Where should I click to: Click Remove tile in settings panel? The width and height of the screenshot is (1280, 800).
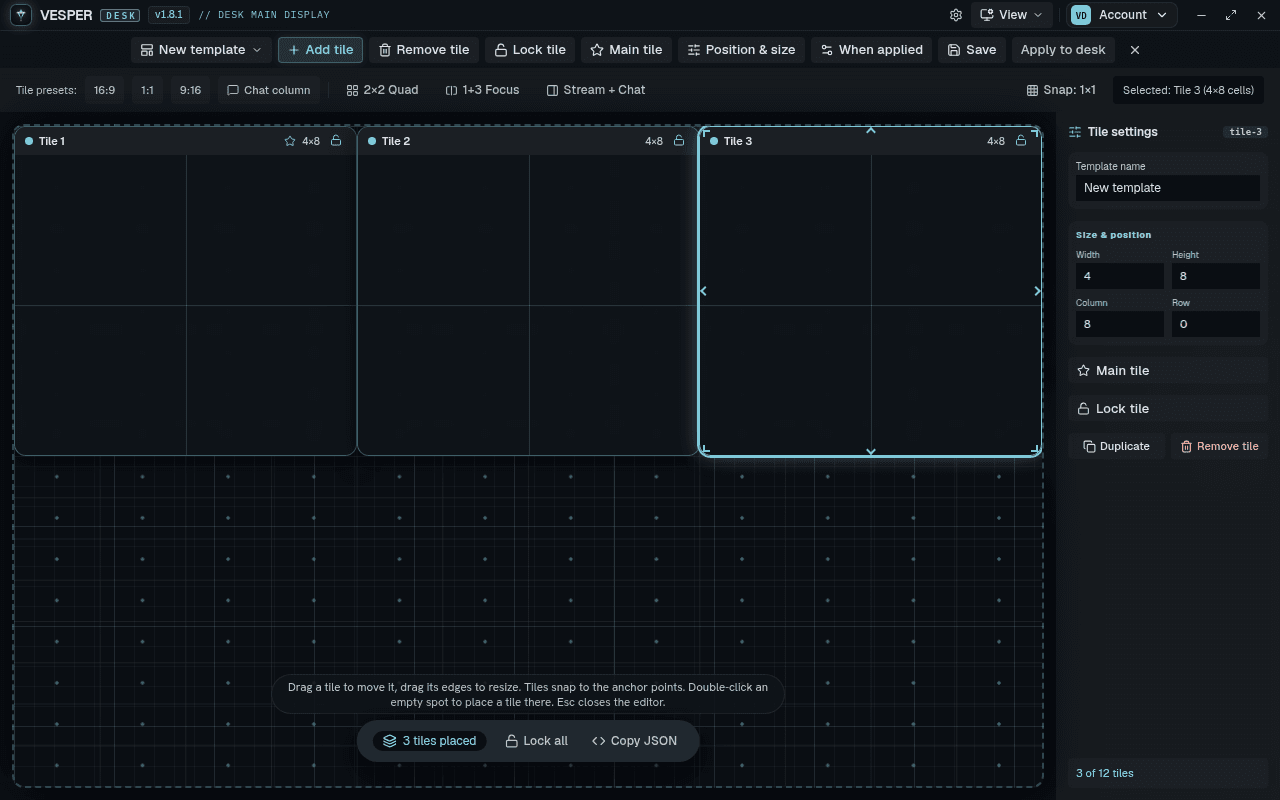[x=1219, y=446]
